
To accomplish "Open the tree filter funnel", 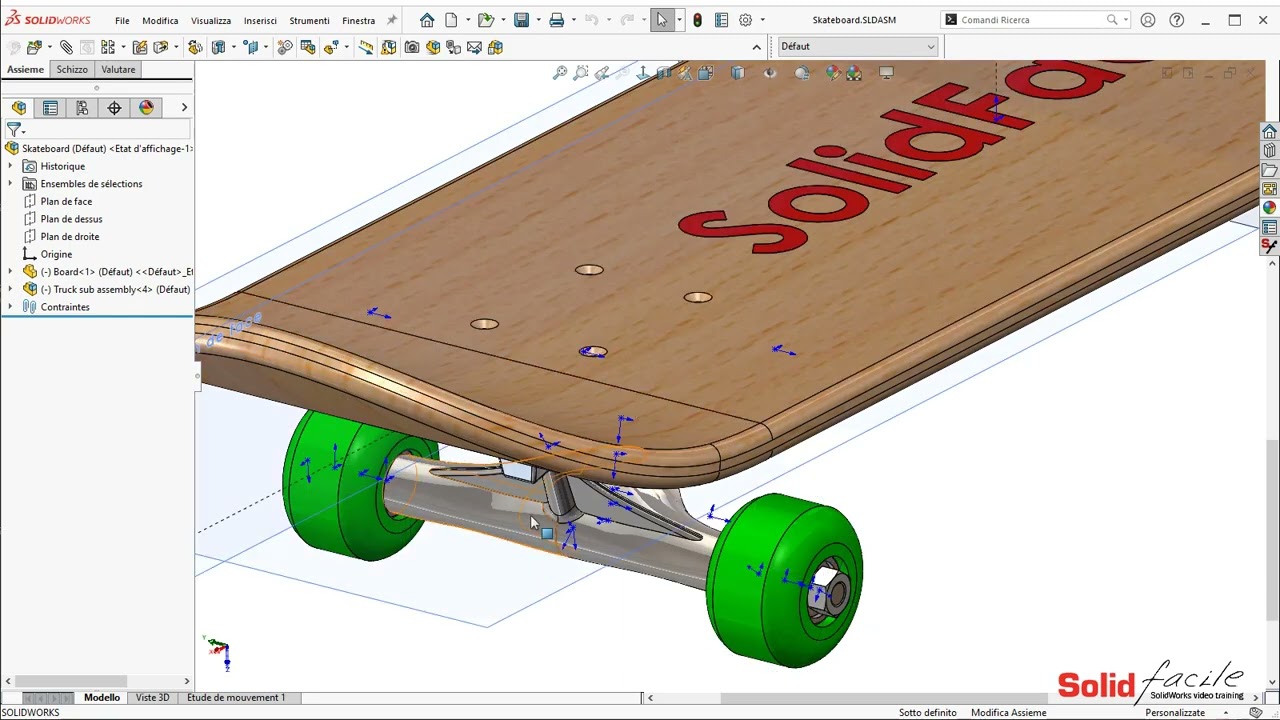I will pyautogui.click(x=13, y=130).
